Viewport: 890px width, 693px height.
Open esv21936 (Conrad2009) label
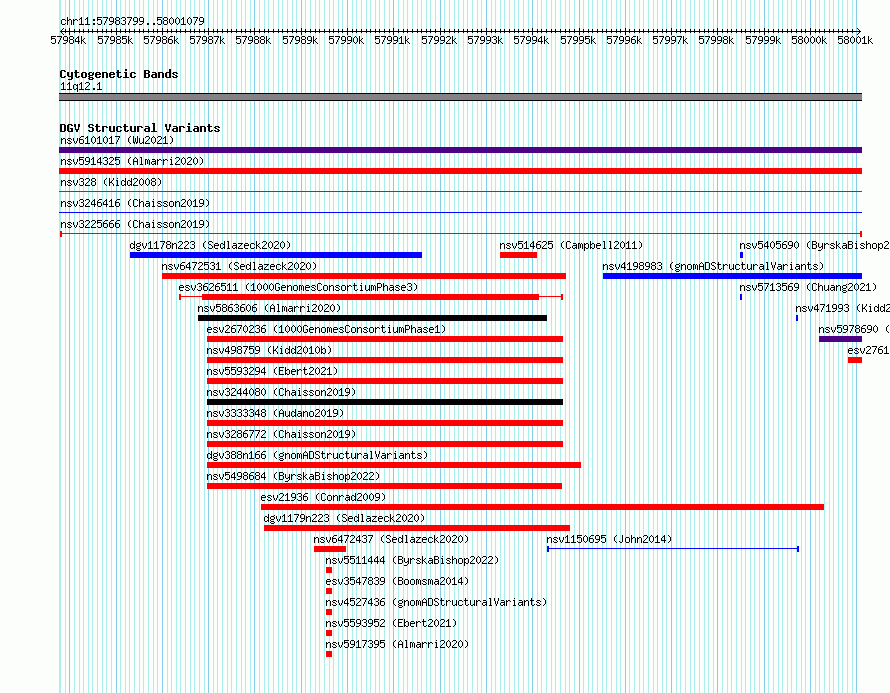(x=323, y=497)
